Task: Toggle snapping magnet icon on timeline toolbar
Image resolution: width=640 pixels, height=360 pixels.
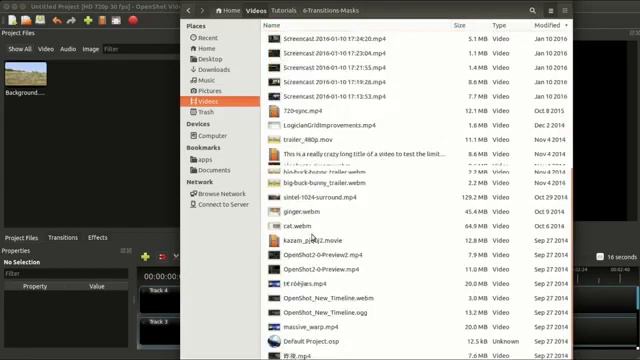Action: point(163,257)
